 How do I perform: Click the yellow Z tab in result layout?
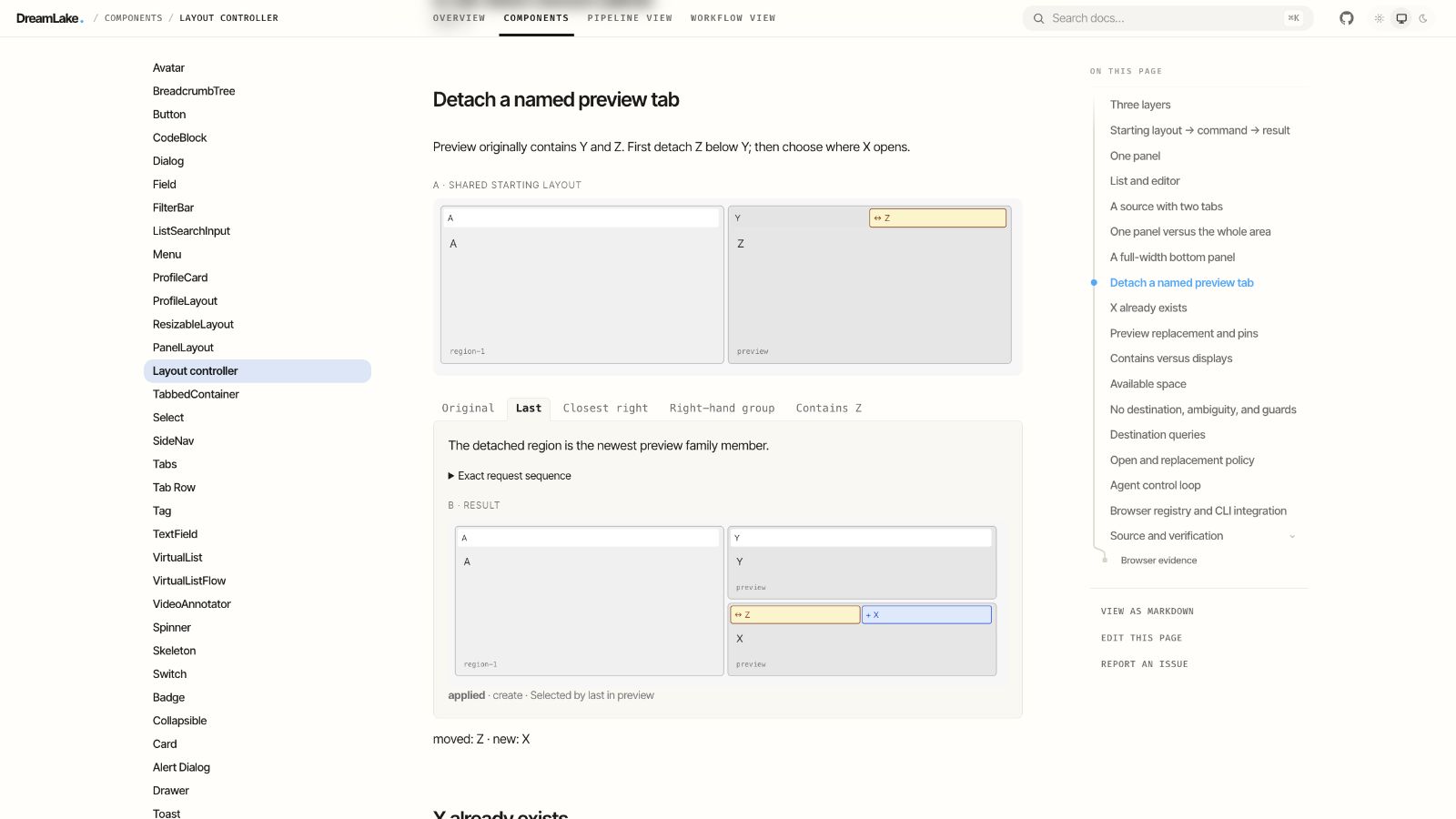[794, 615]
